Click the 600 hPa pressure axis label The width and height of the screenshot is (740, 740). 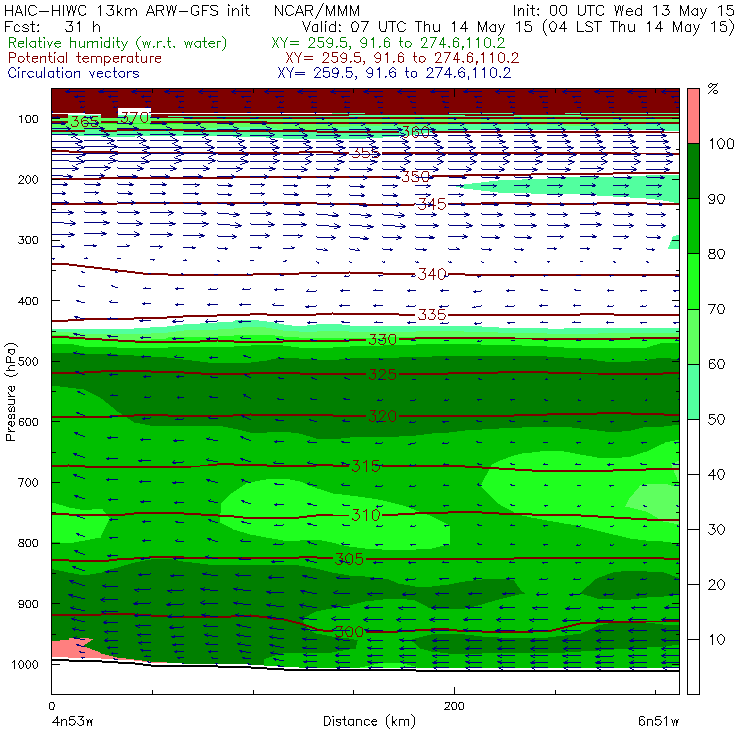(28, 422)
